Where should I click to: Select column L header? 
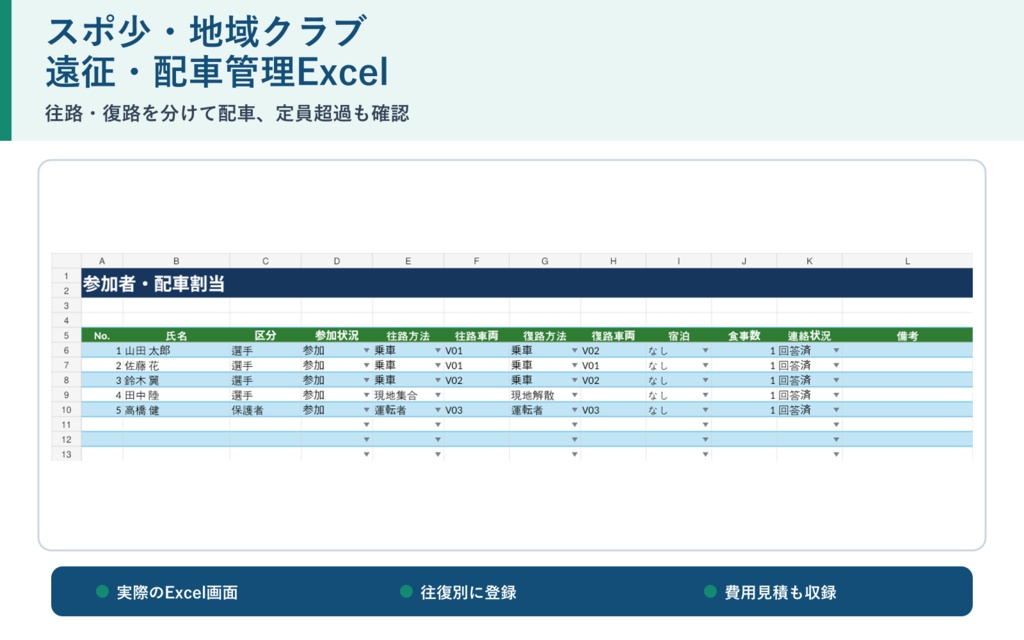pos(907,261)
